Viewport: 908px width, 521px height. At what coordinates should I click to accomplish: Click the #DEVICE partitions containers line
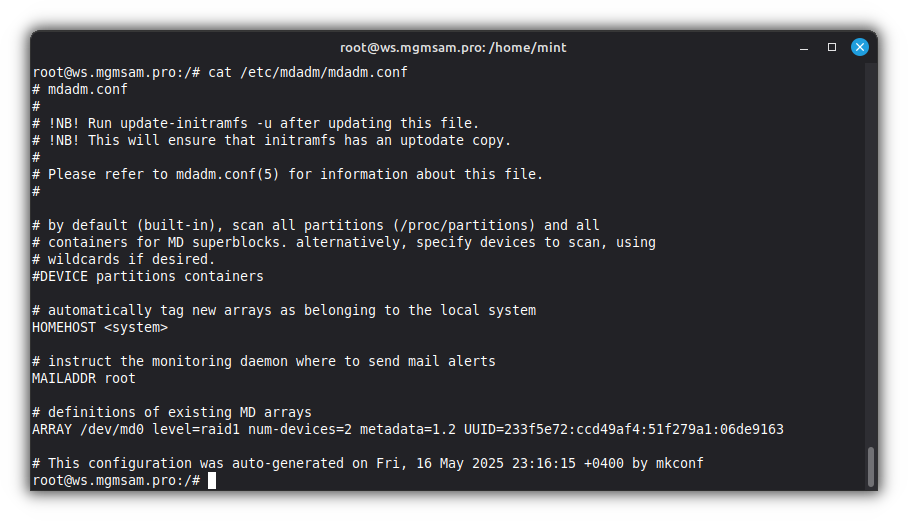click(148, 277)
